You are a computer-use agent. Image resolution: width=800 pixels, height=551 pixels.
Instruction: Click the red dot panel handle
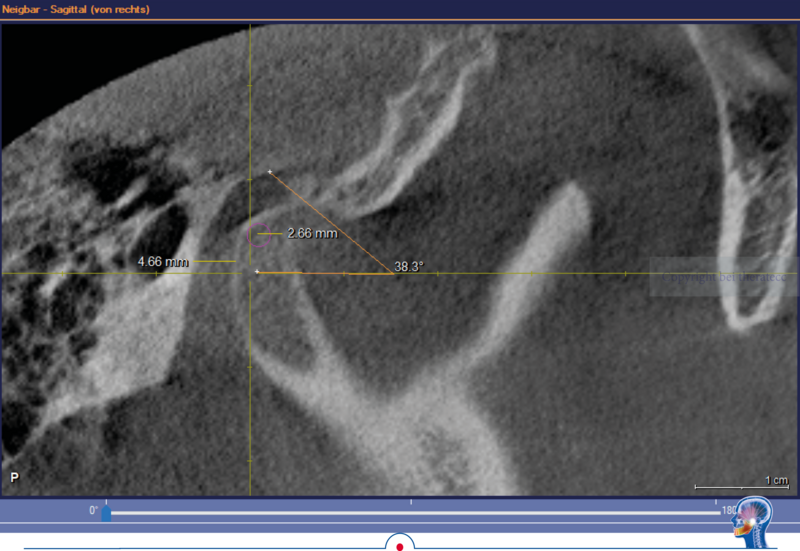point(399,546)
